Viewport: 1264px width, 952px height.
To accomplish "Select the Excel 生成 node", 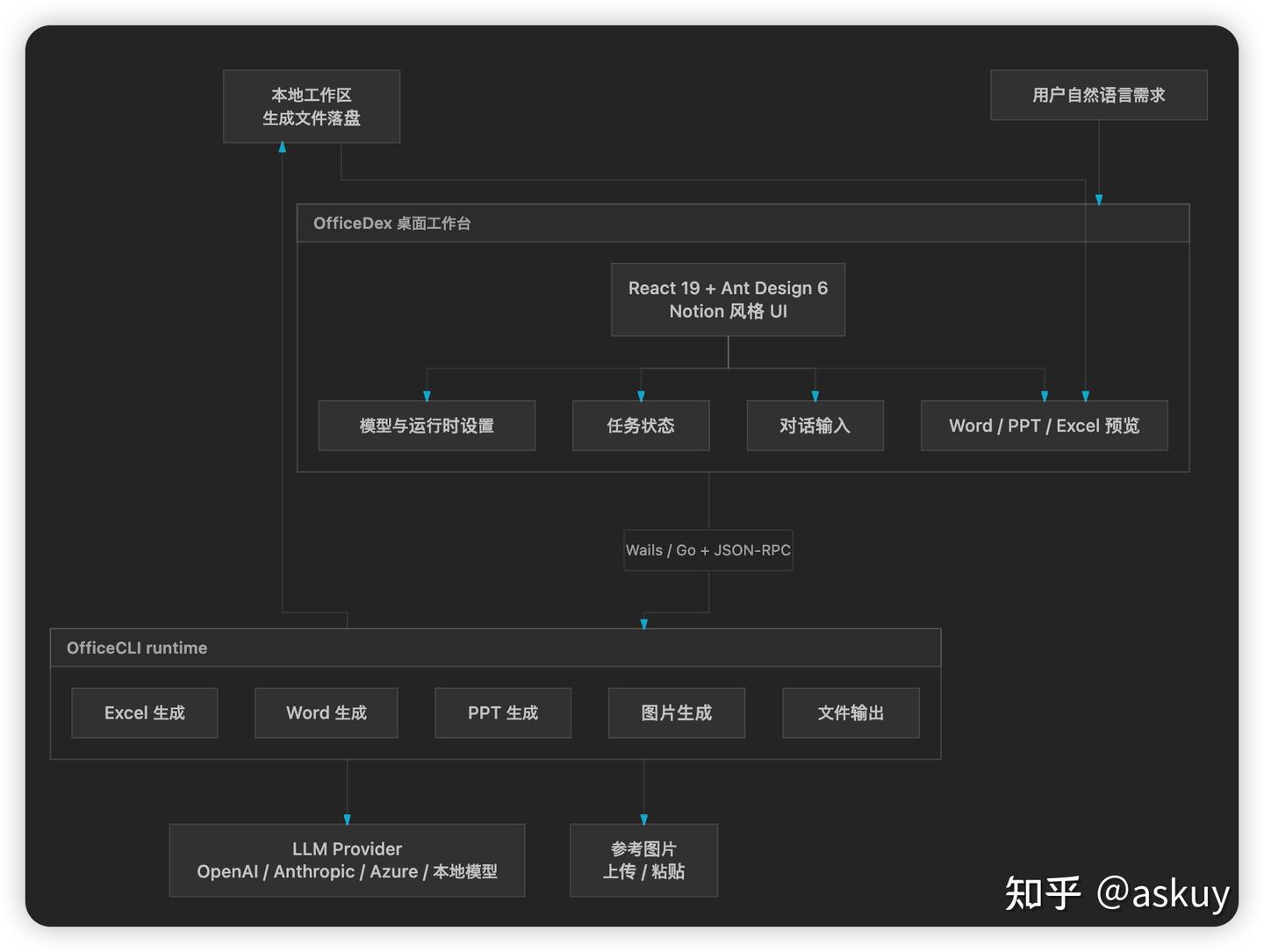I will point(145,712).
